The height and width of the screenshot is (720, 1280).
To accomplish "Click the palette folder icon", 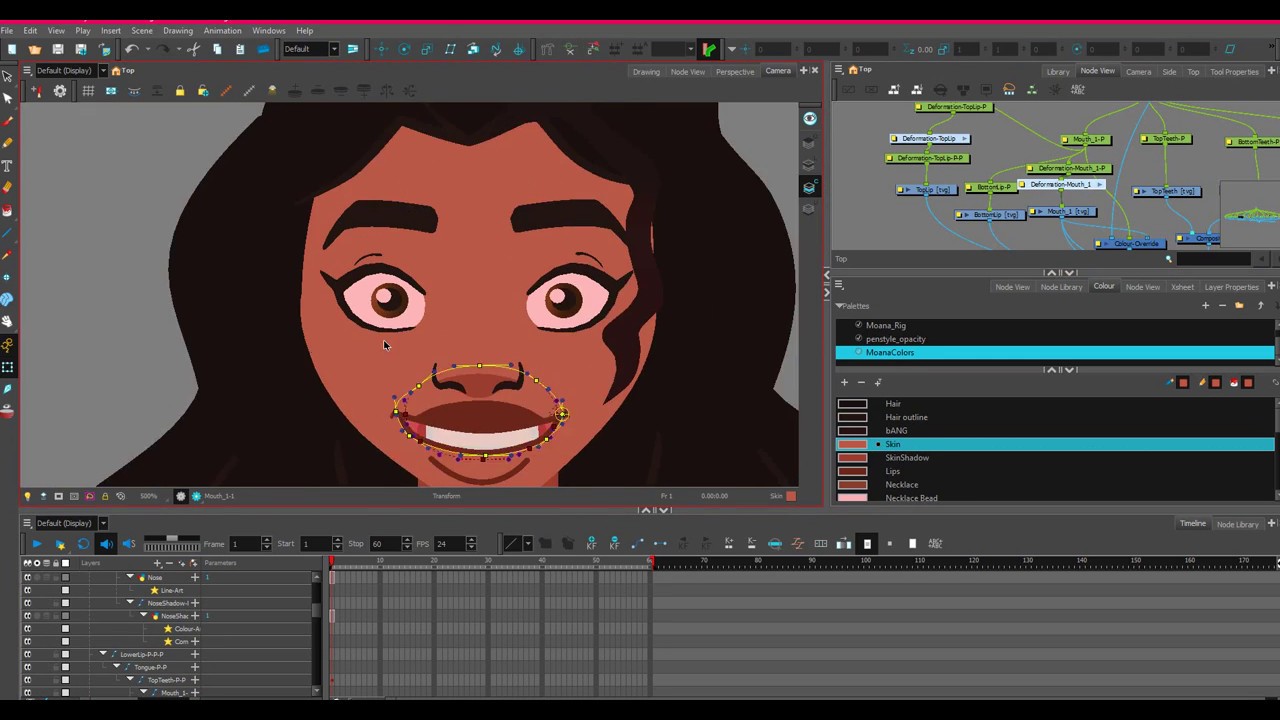I will (1239, 306).
